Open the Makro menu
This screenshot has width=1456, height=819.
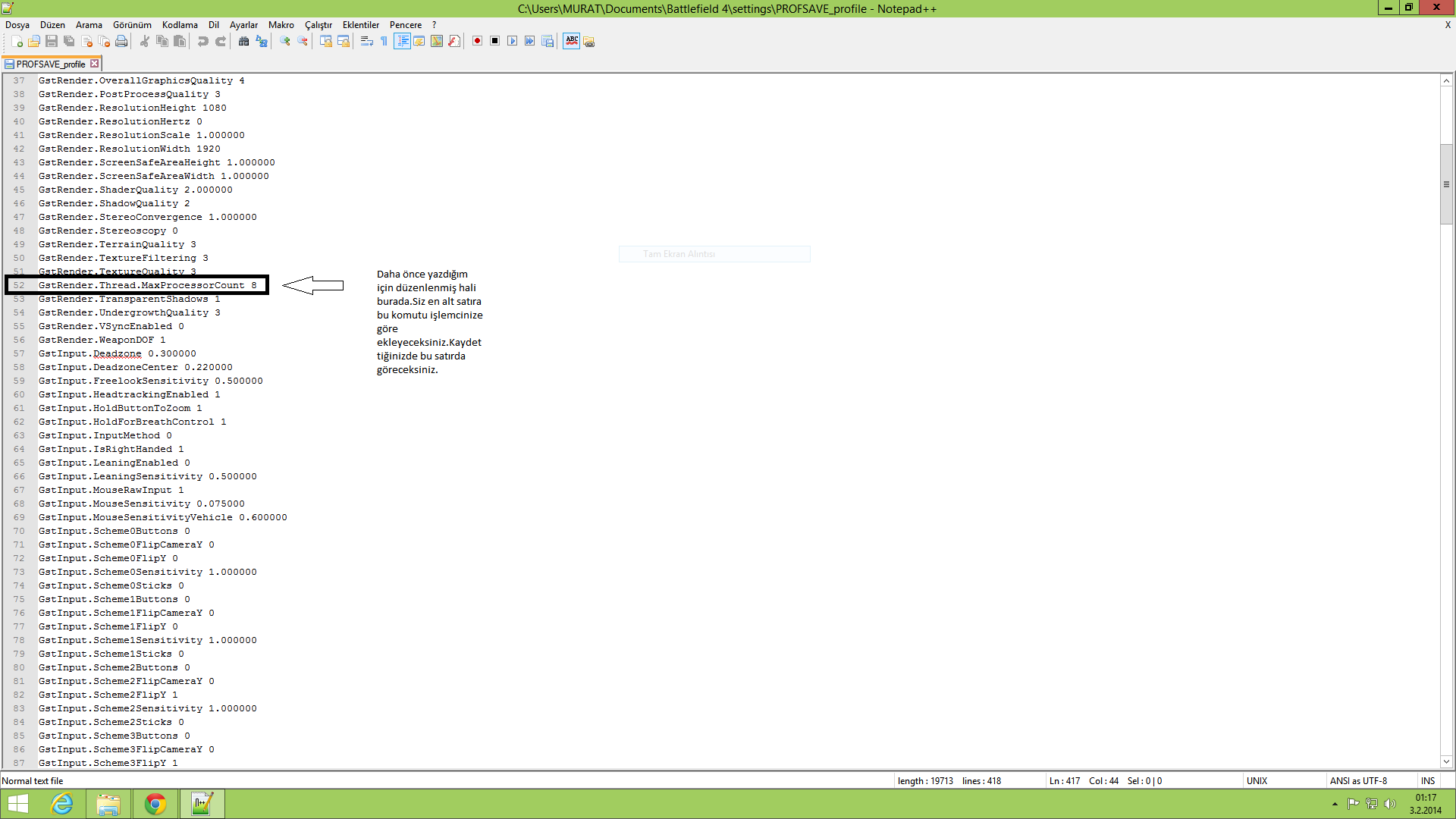tap(281, 25)
